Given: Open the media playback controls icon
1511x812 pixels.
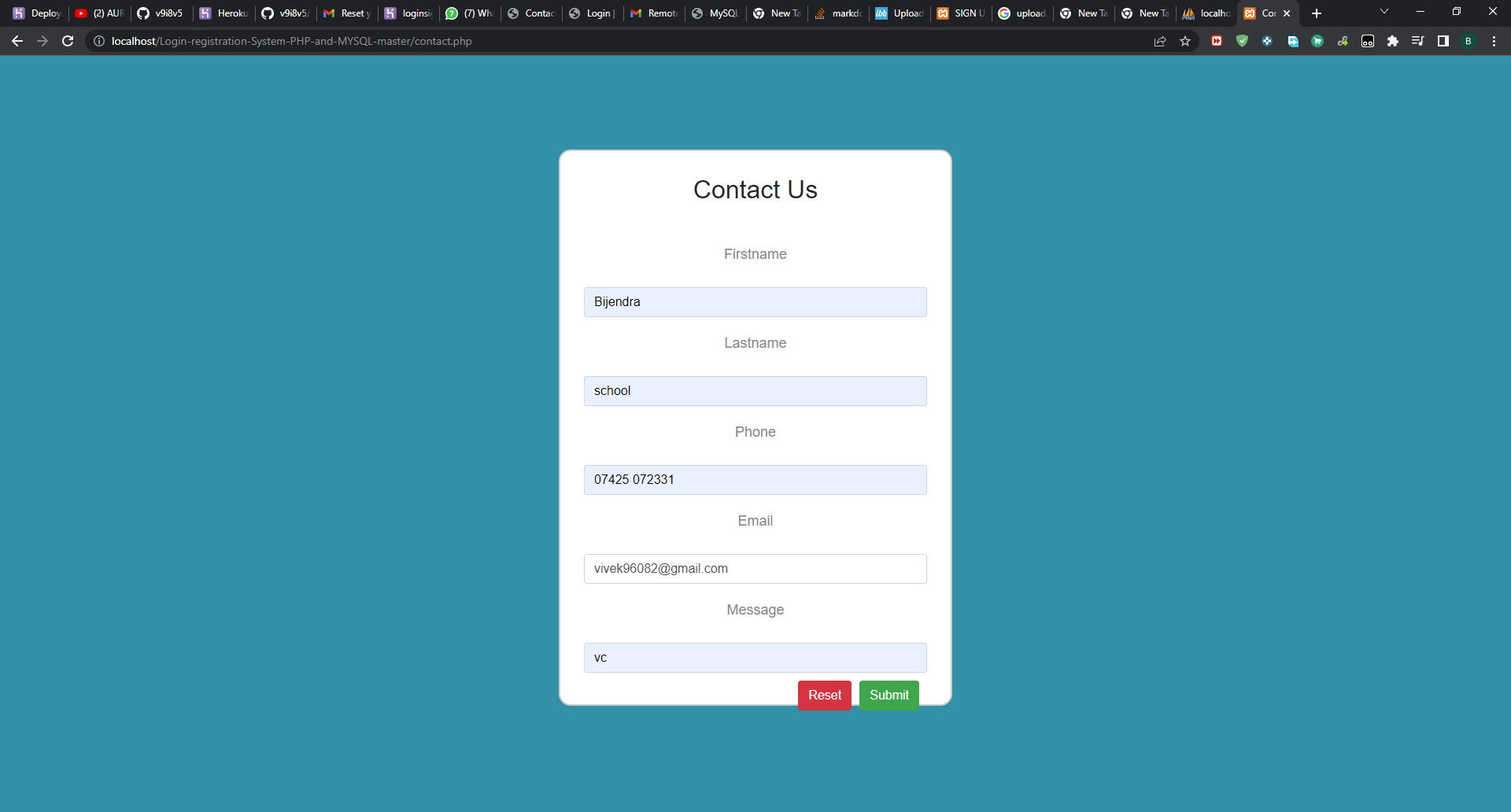Looking at the screenshot, I should pos(1418,41).
